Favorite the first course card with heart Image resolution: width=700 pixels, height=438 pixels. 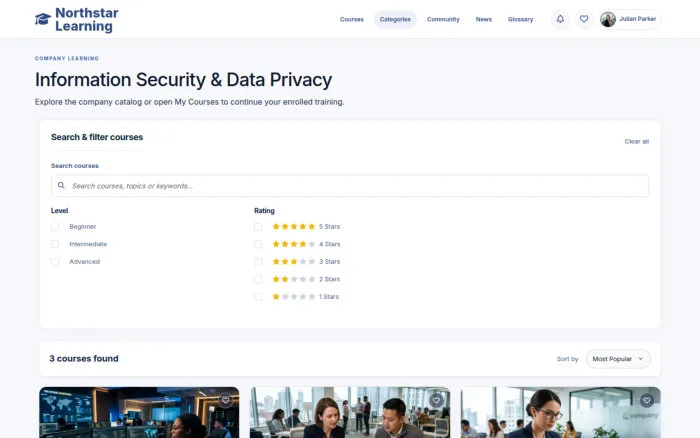tap(225, 400)
